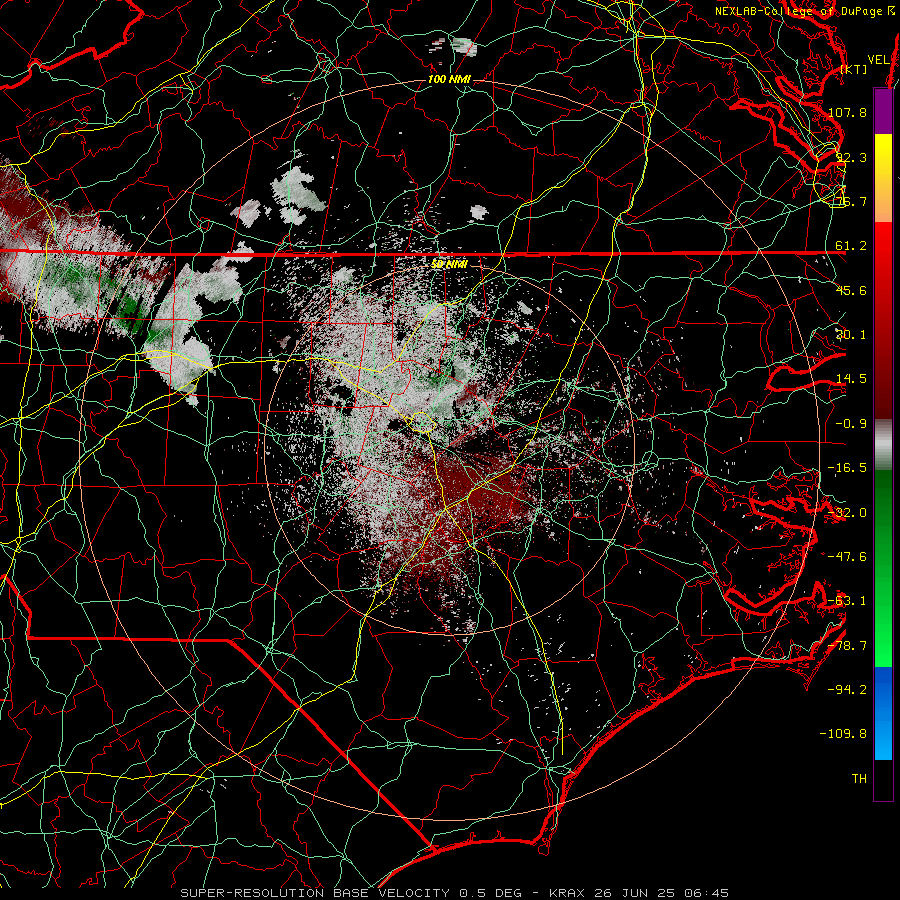Click the KRAX station identifier in the caption
900x900 pixels.
(567, 893)
